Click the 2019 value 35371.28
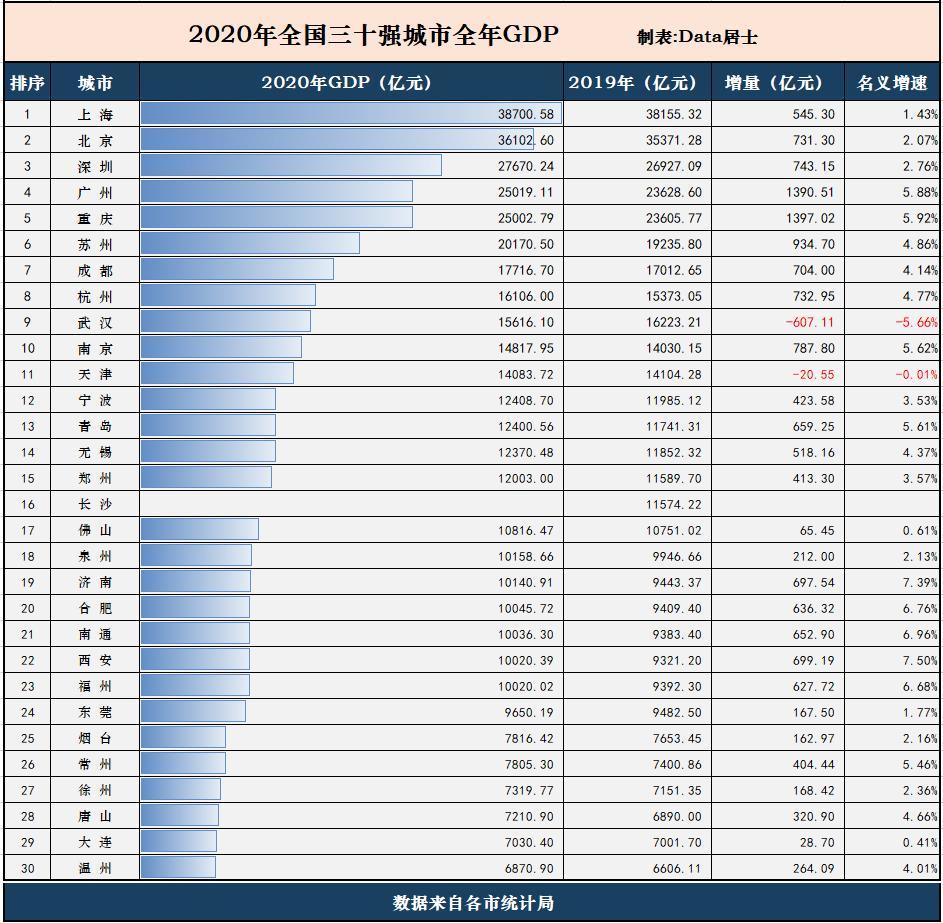This screenshot has width=943, height=923. point(674,140)
